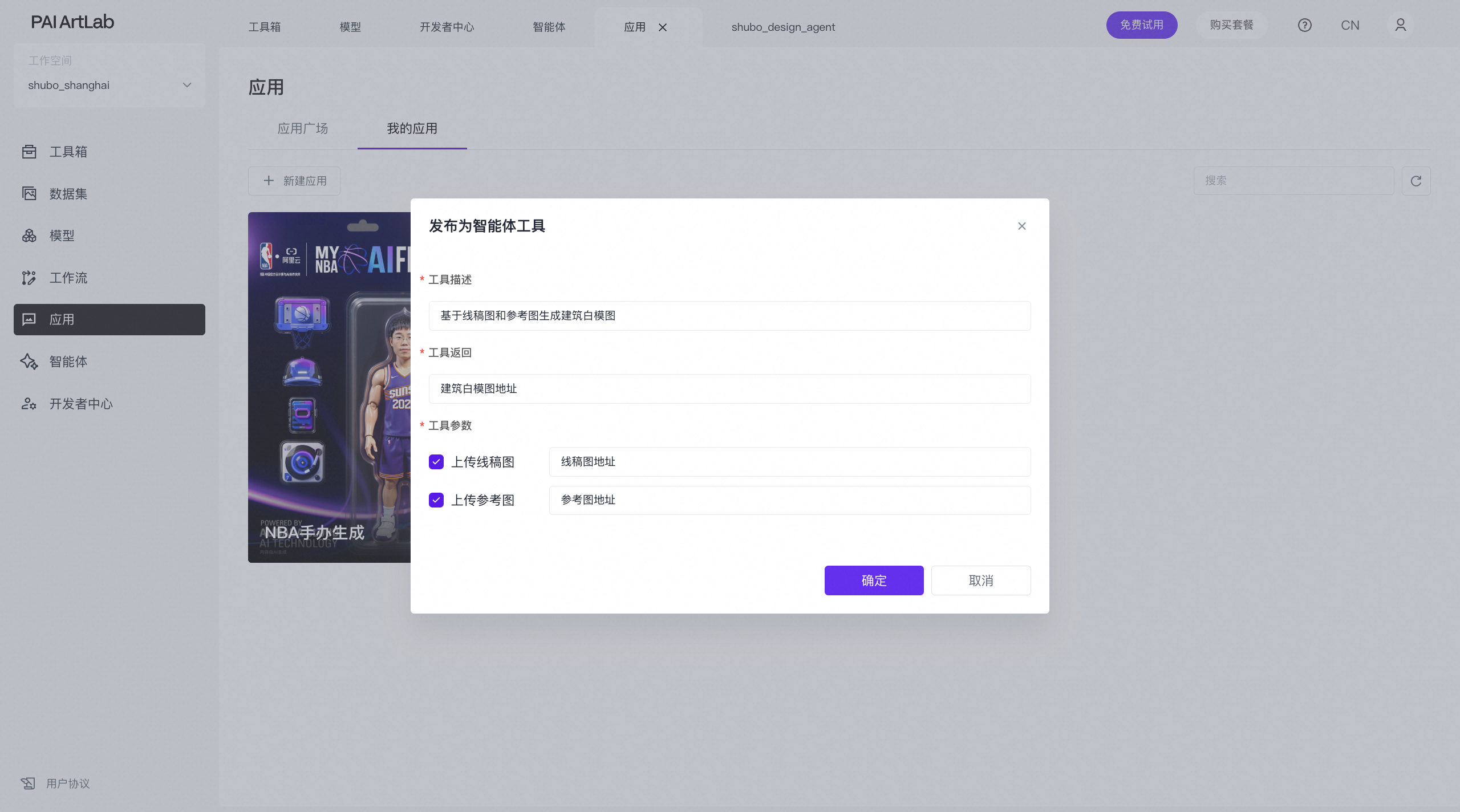Image resolution: width=1460 pixels, height=812 pixels.
Task: Switch to the 应用广场 tab
Action: (303, 128)
